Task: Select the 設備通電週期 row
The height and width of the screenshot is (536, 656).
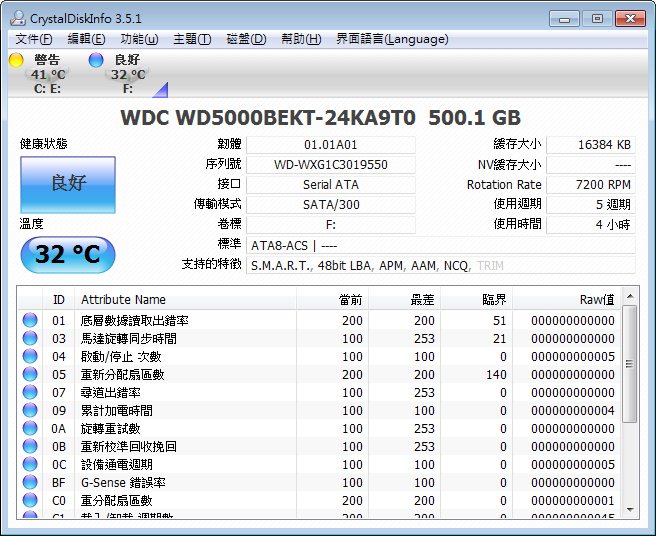Action: coord(319,464)
